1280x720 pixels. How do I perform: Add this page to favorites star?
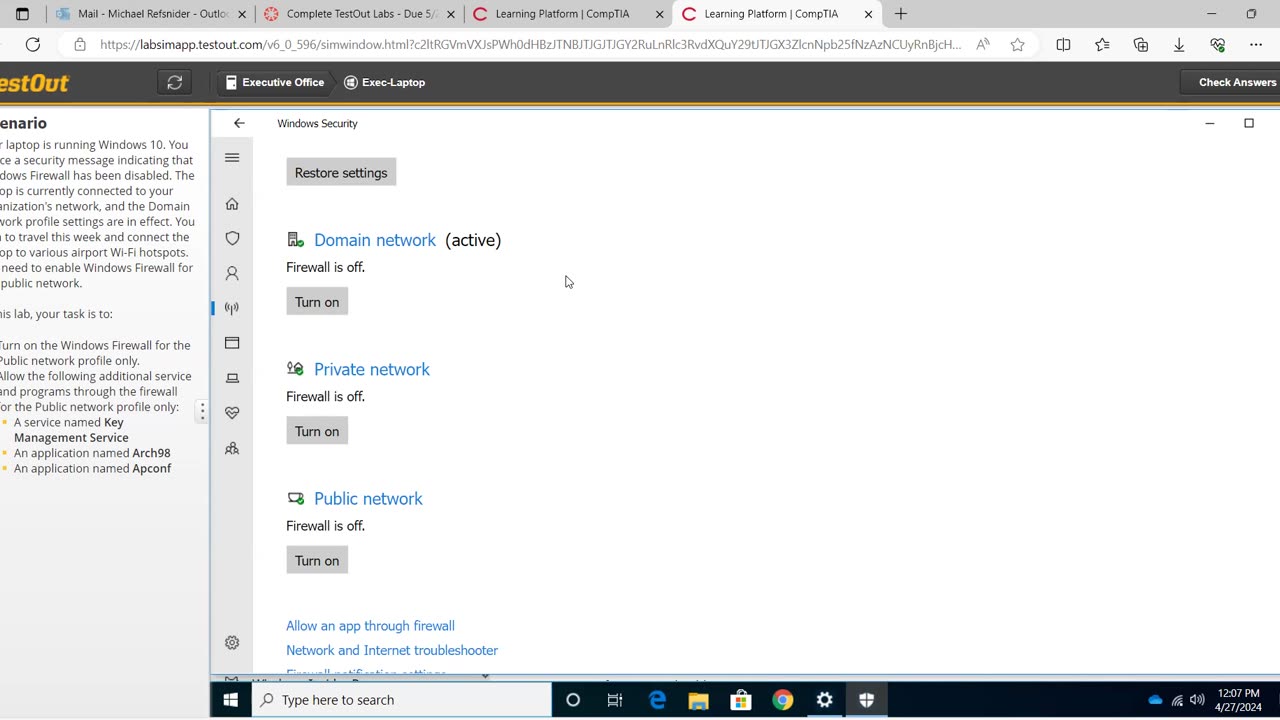[1017, 45]
